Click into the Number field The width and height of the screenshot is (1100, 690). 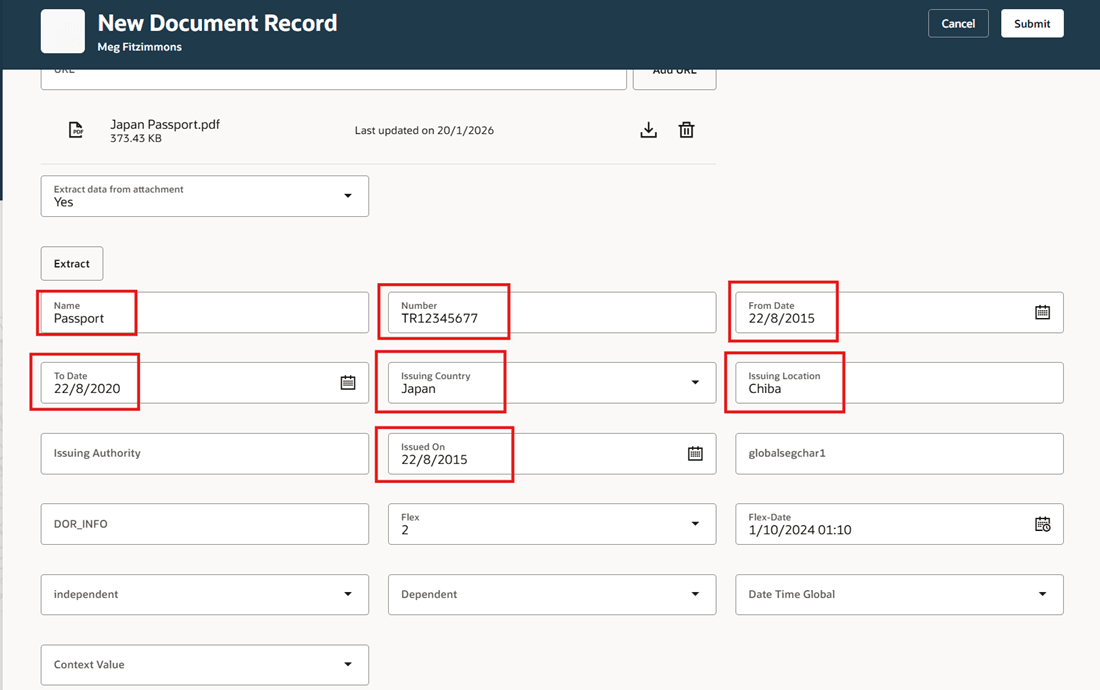[x=551, y=312]
